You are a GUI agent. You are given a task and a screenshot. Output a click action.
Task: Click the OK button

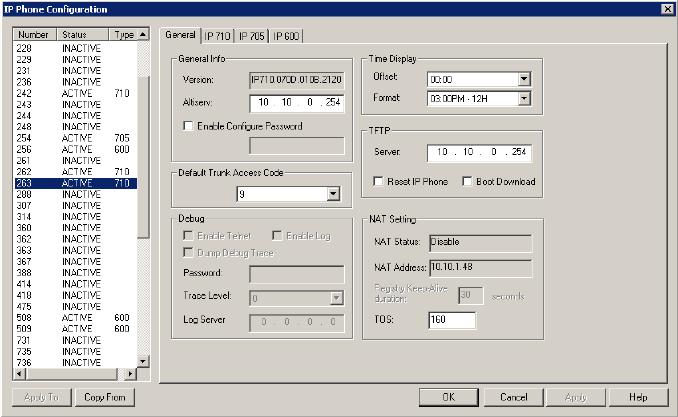click(x=449, y=397)
